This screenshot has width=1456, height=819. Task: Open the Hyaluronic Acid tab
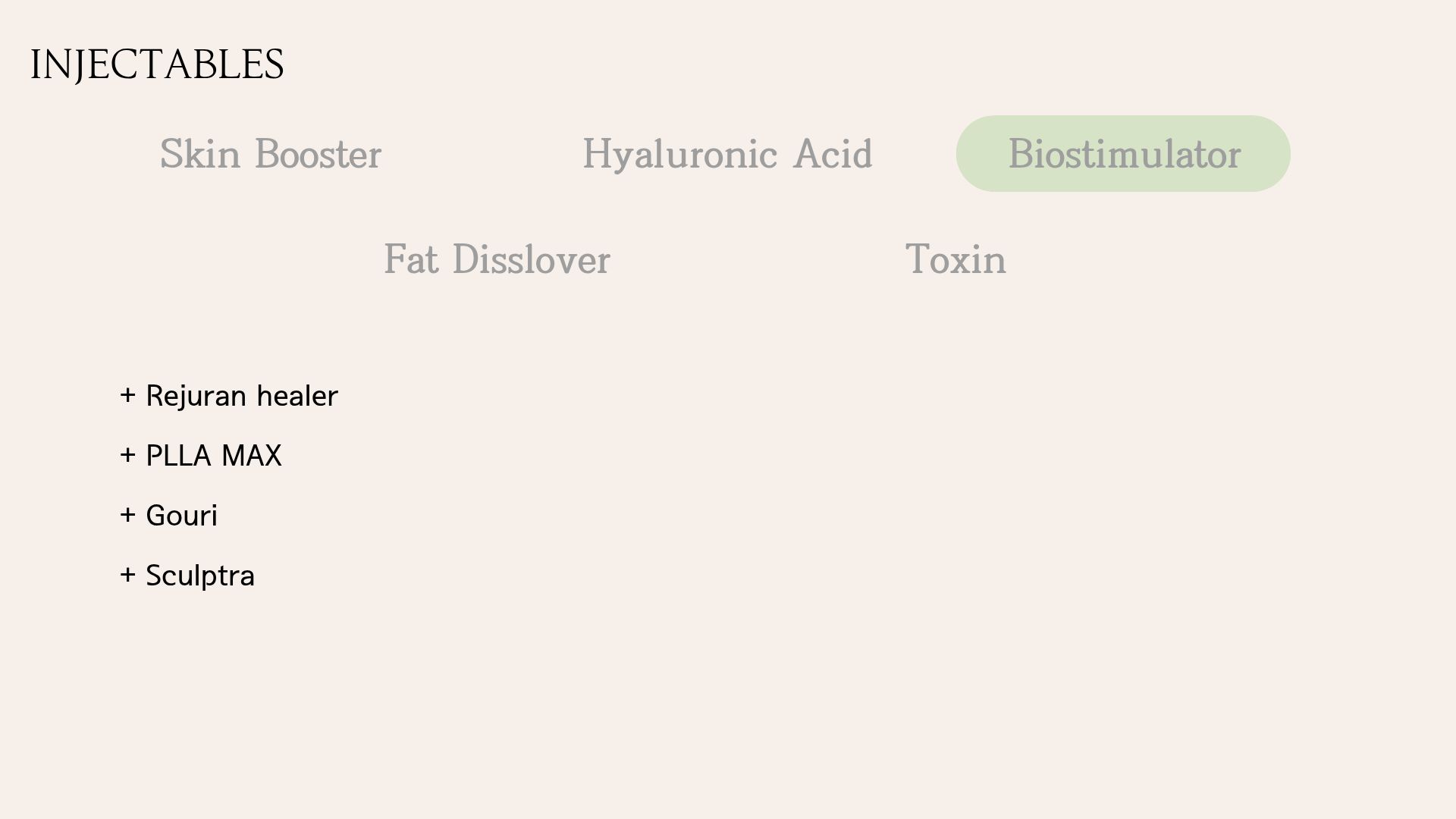pos(726,155)
